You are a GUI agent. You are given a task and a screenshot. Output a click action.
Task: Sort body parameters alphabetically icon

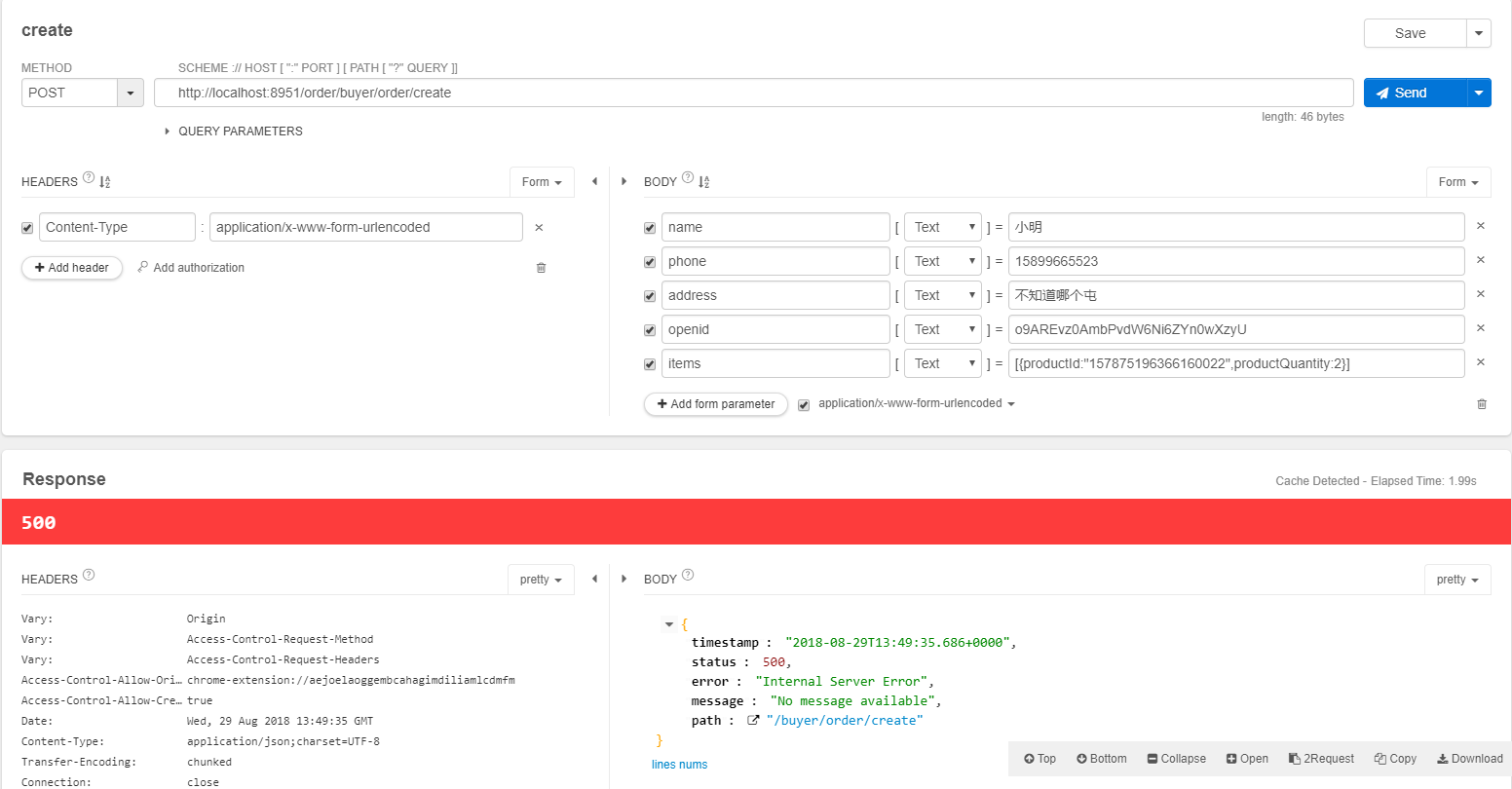(704, 181)
